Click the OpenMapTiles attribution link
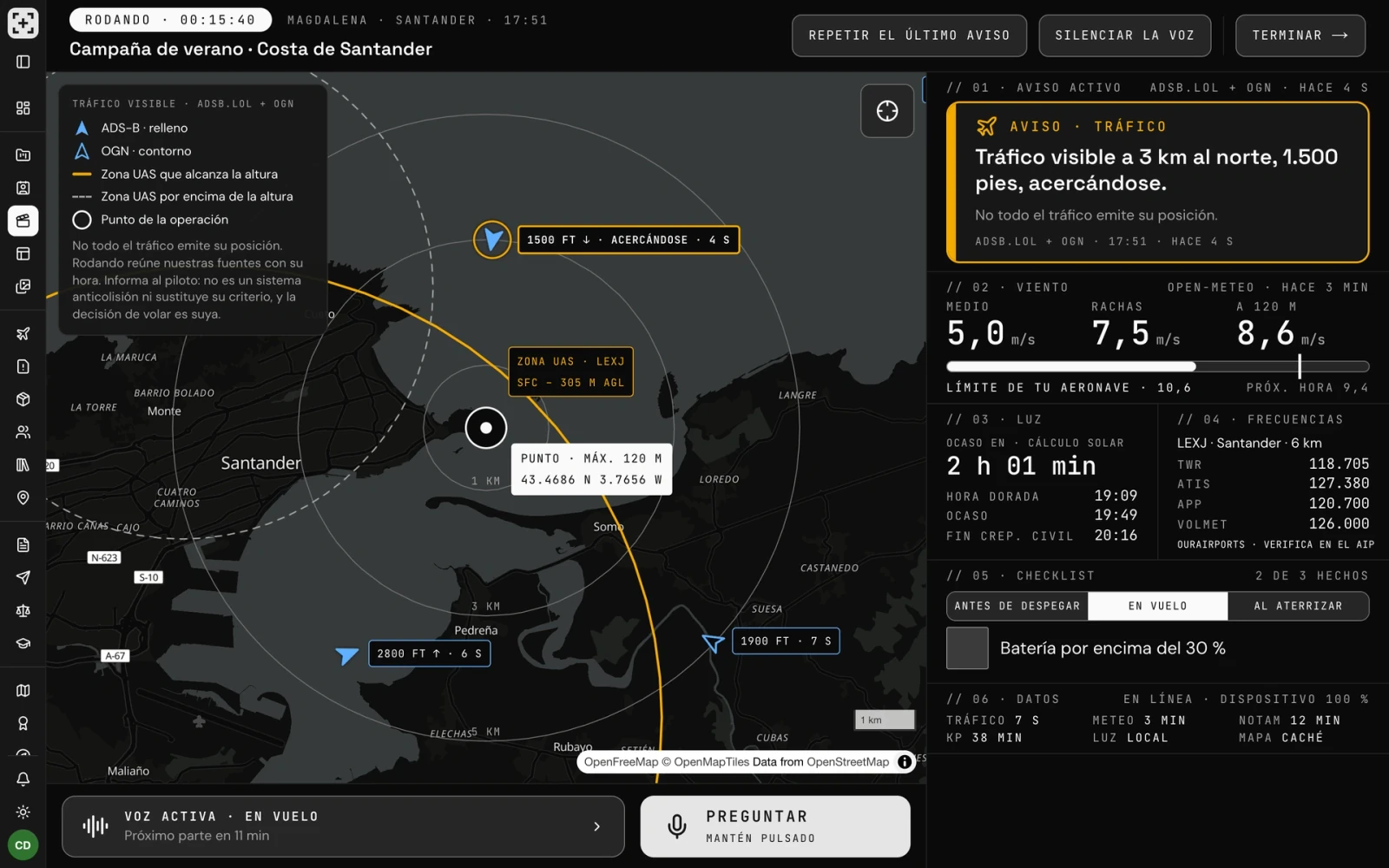 click(712, 762)
